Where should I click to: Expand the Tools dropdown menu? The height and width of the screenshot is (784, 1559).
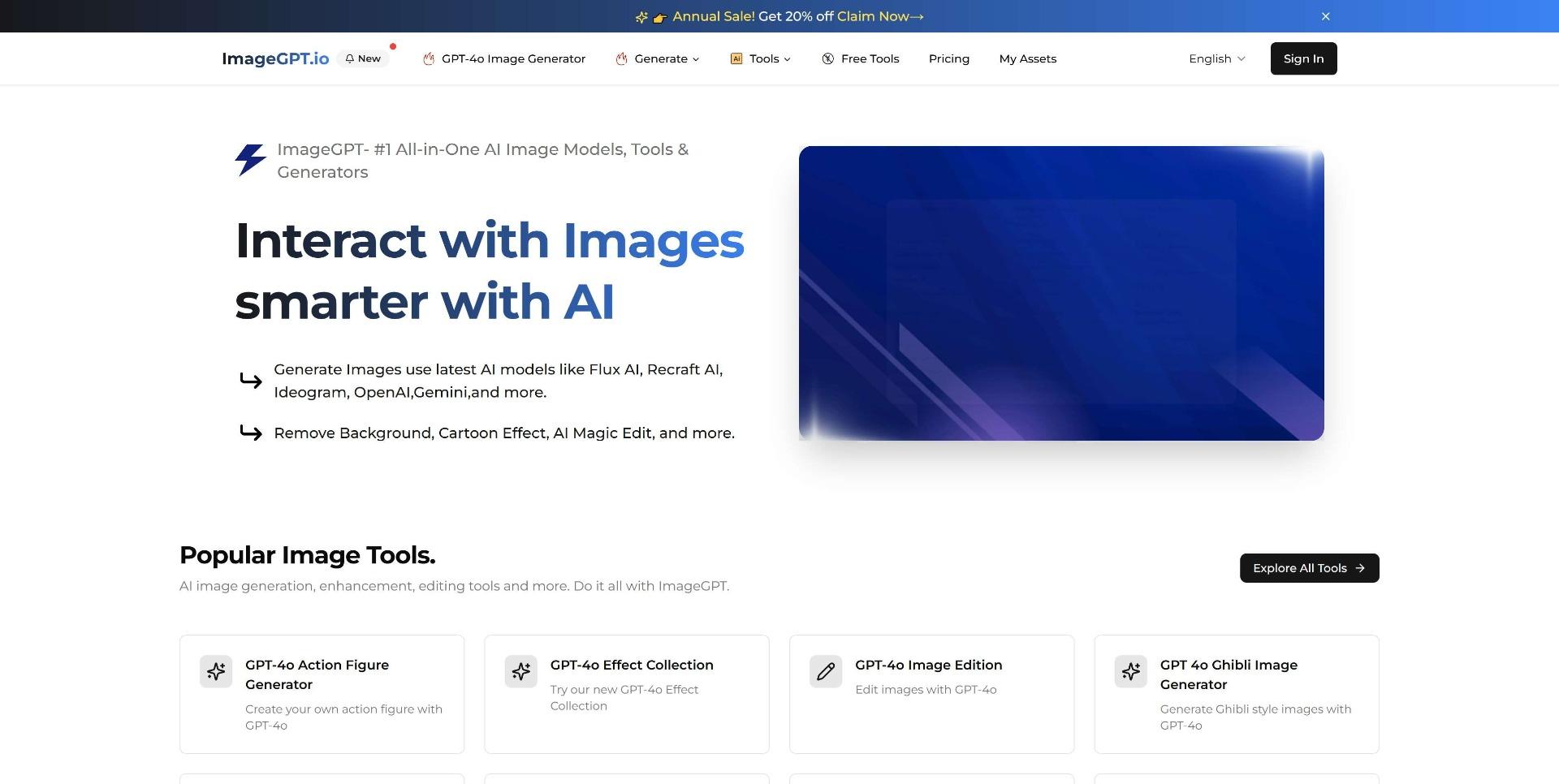(x=761, y=58)
